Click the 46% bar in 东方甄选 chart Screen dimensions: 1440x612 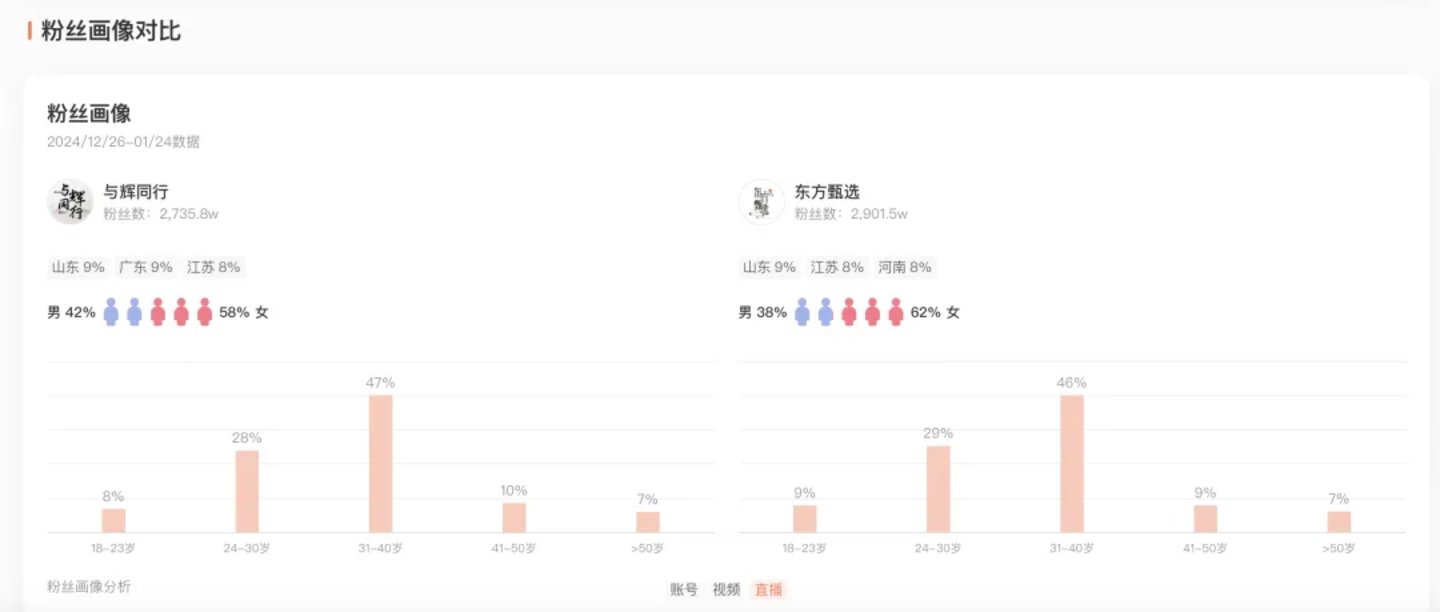[x=1072, y=464]
